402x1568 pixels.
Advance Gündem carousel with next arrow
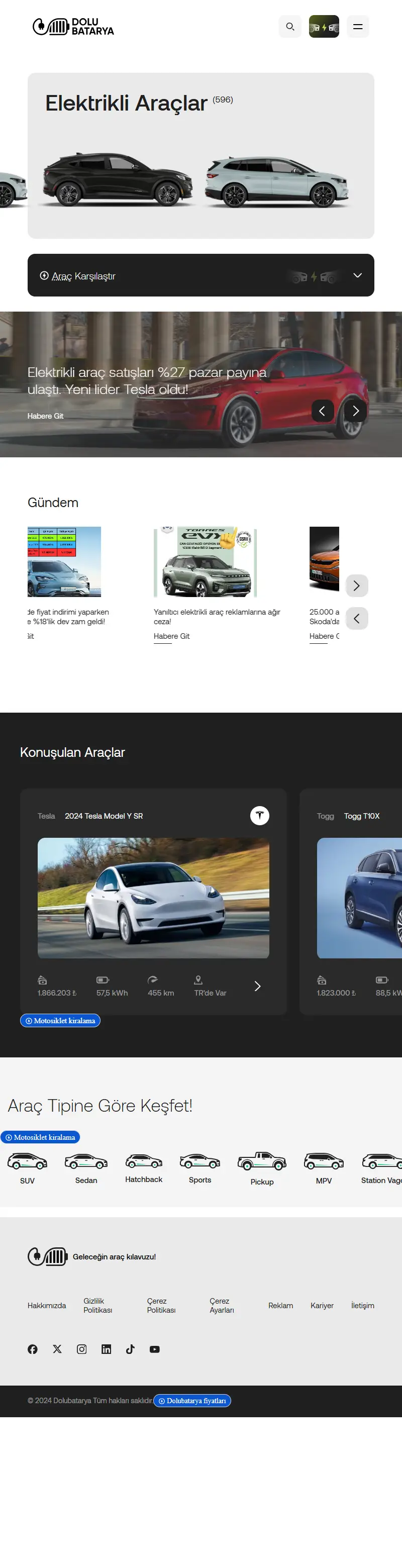tap(357, 585)
